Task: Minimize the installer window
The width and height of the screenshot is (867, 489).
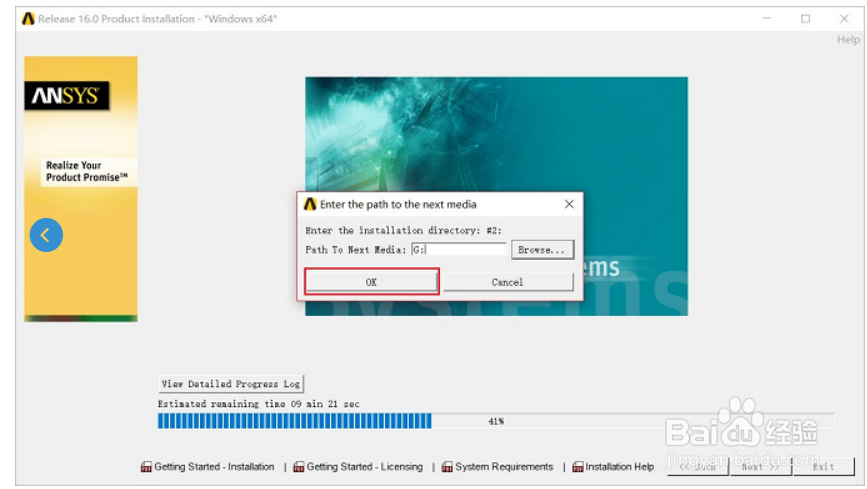Action: 767,19
